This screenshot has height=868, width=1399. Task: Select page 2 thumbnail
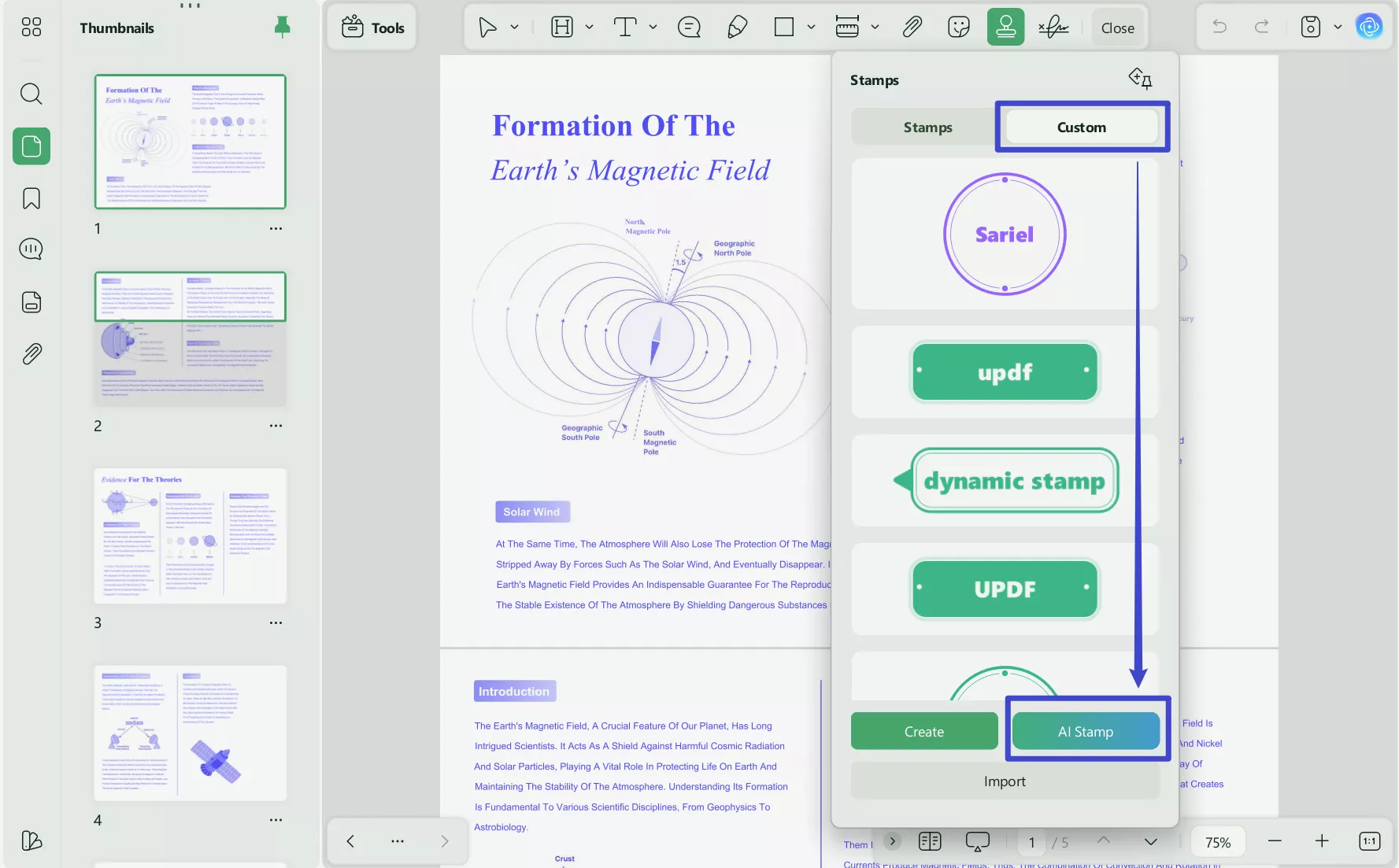[x=191, y=339]
